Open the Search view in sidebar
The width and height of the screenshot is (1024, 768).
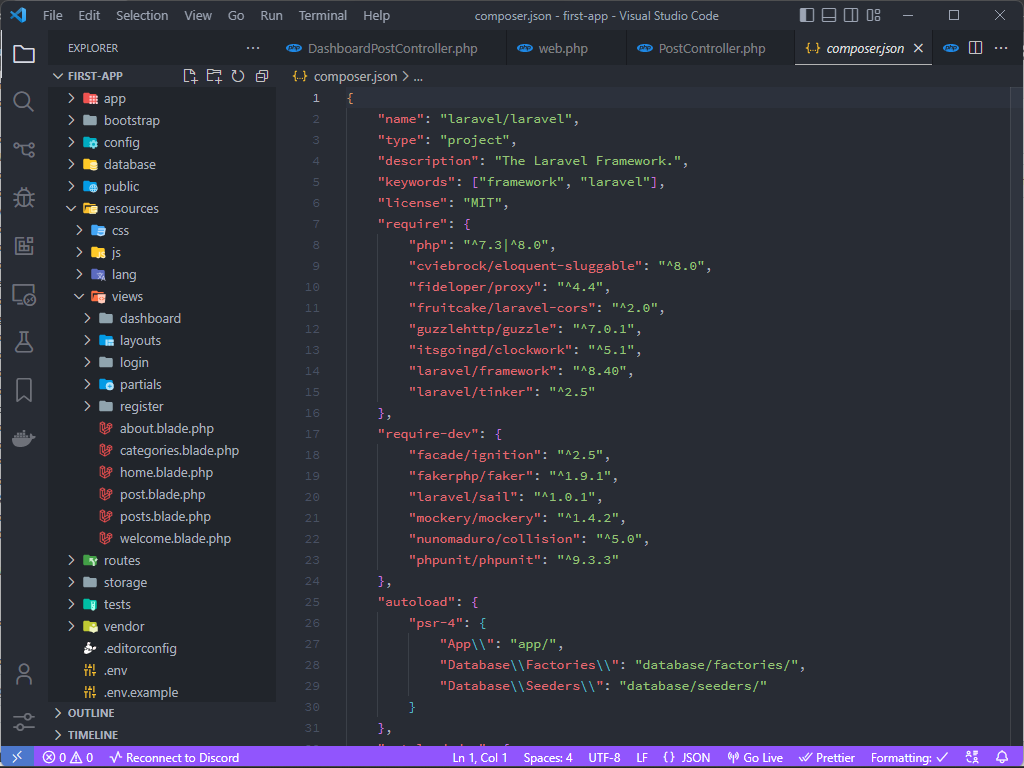pyautogui.click(x=24, y=101)
